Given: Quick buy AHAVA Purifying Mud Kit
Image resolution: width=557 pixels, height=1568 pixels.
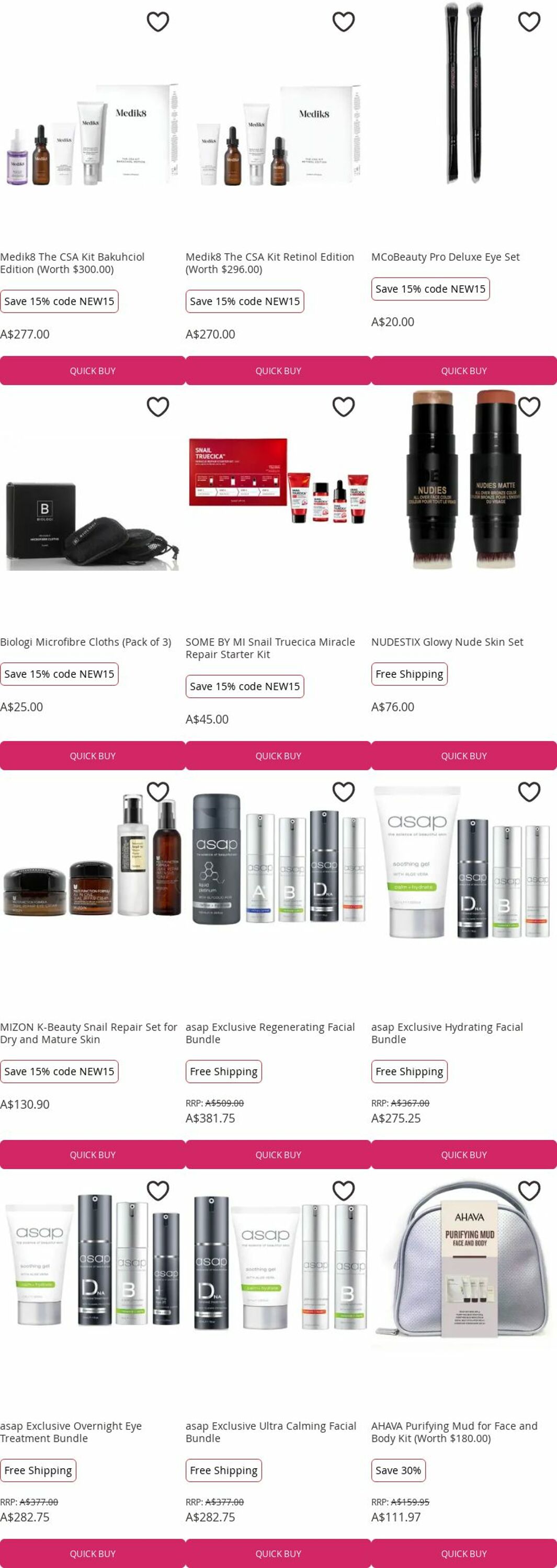Looking at the screenshot, I should click(464, 1553).
